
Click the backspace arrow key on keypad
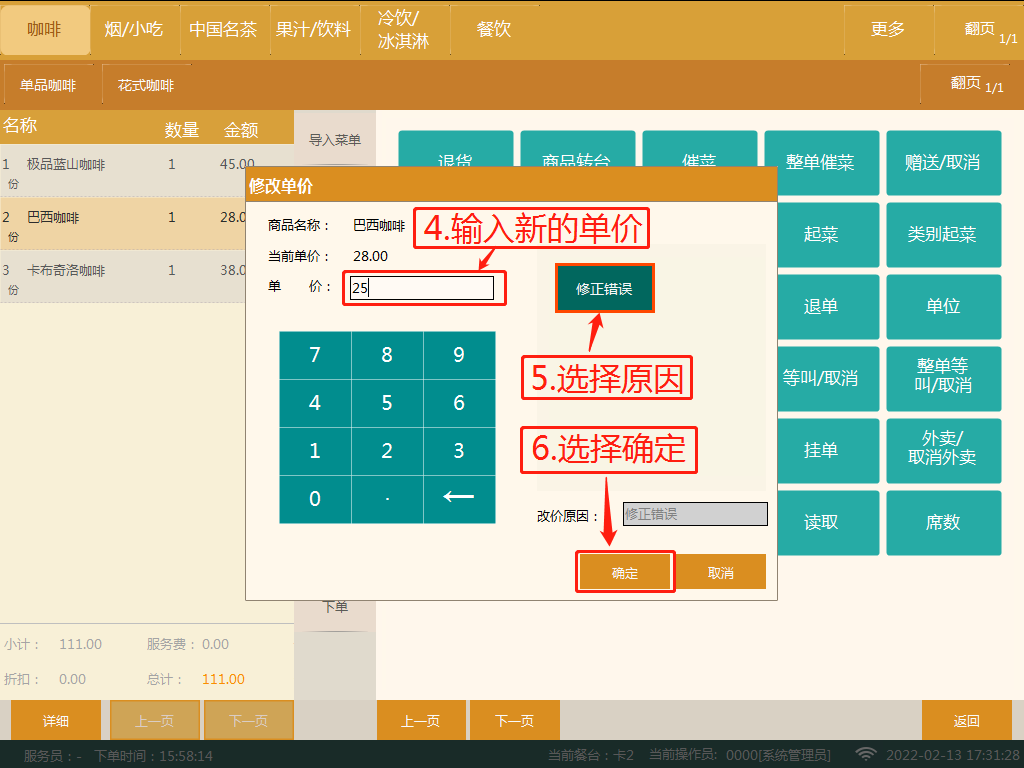coord(459,499)
